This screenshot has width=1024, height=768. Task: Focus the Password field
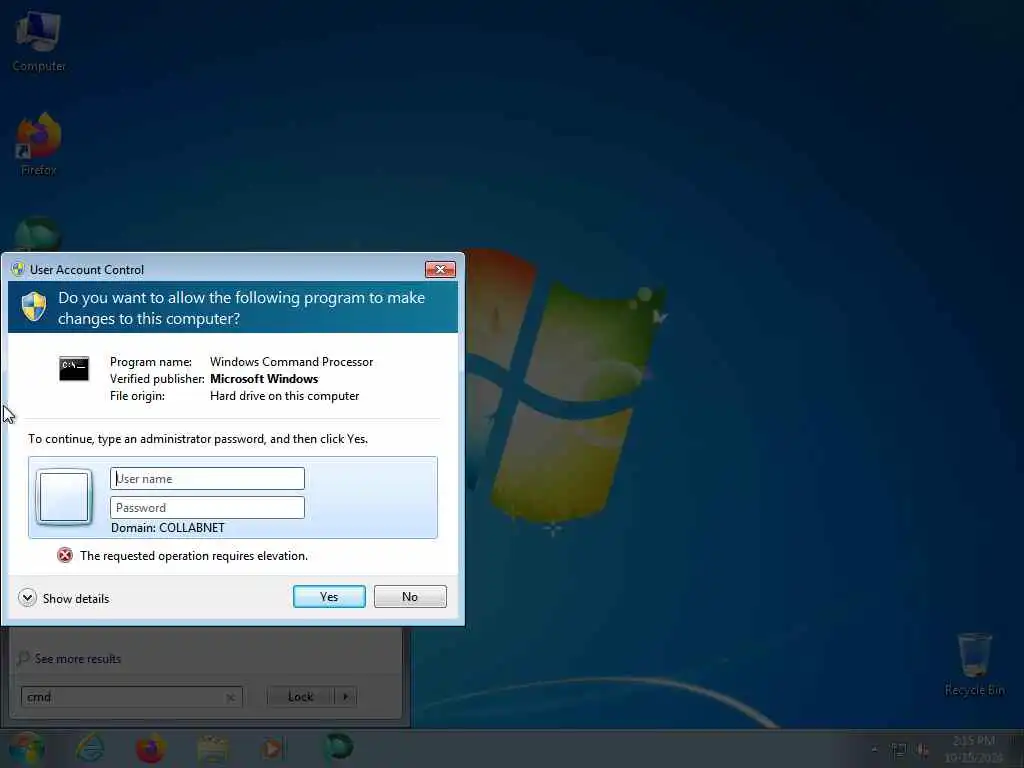click(x=207, y=507)
